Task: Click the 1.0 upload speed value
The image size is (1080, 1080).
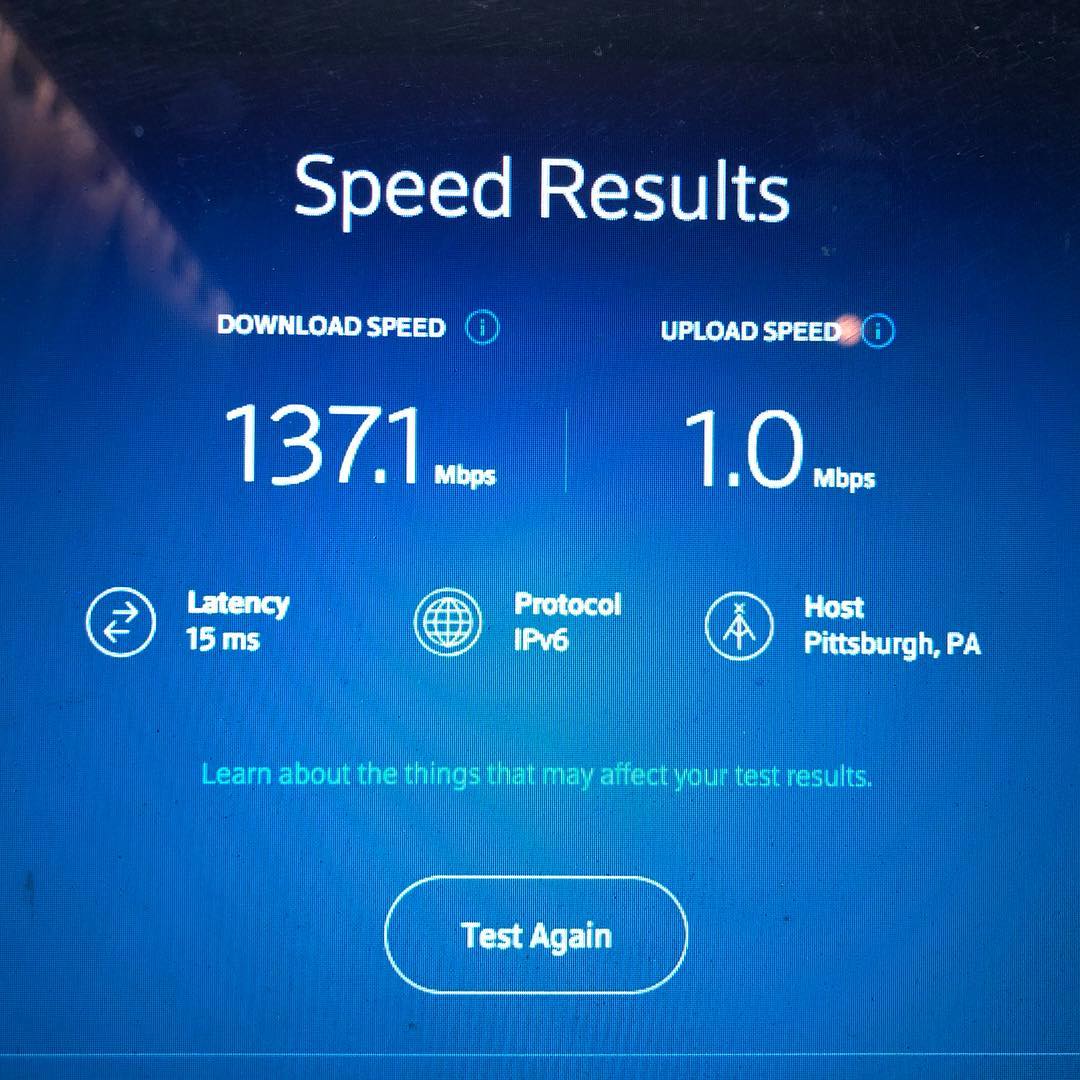Action: click(744, 449)
